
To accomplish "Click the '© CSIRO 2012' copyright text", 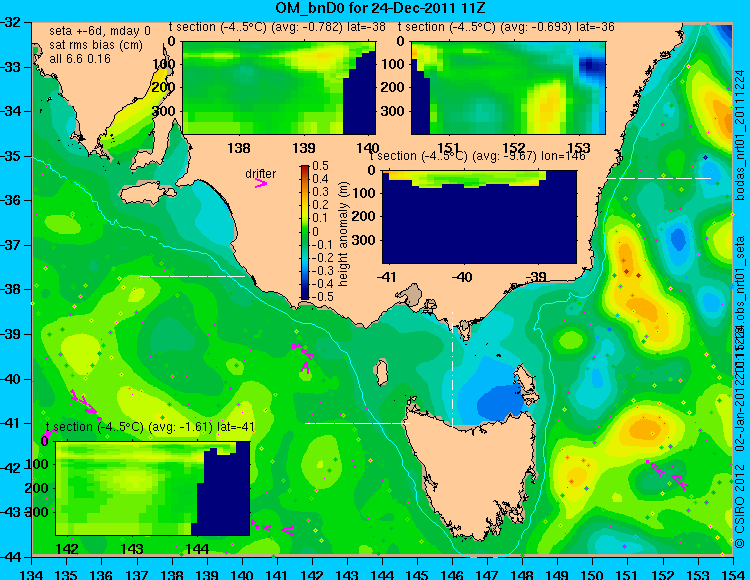I will pyautogui.click(x=739, y=505).
